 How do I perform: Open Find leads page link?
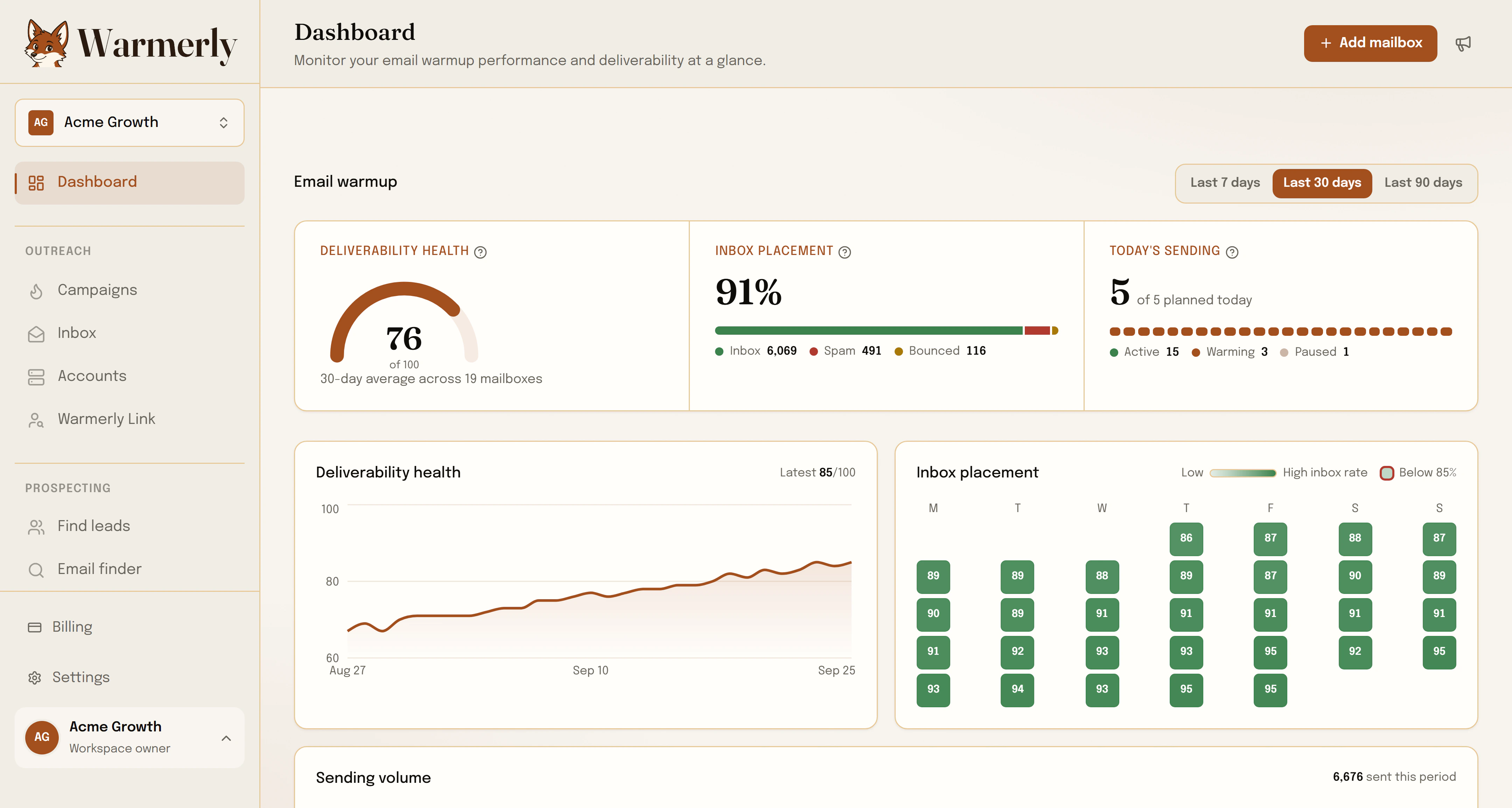coord(129,527)
